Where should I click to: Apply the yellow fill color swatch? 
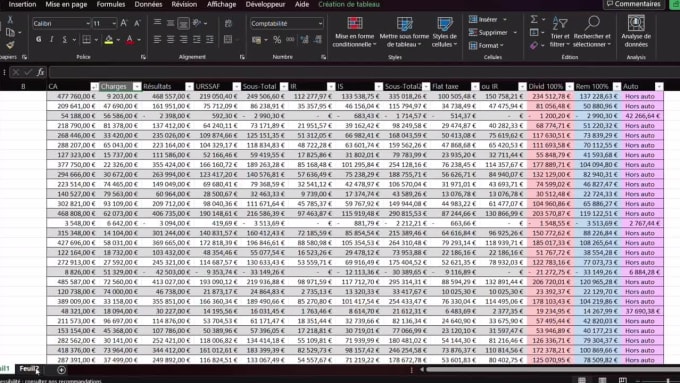[109, 40]
